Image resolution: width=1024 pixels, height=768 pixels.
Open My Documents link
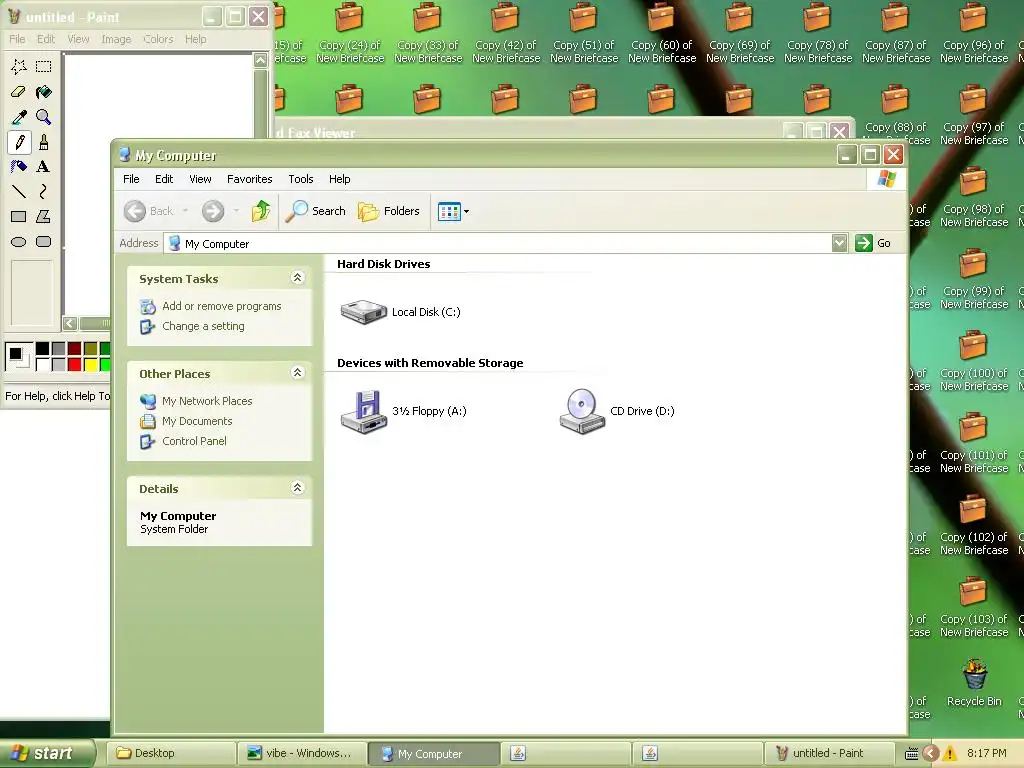tap(197, 421)
